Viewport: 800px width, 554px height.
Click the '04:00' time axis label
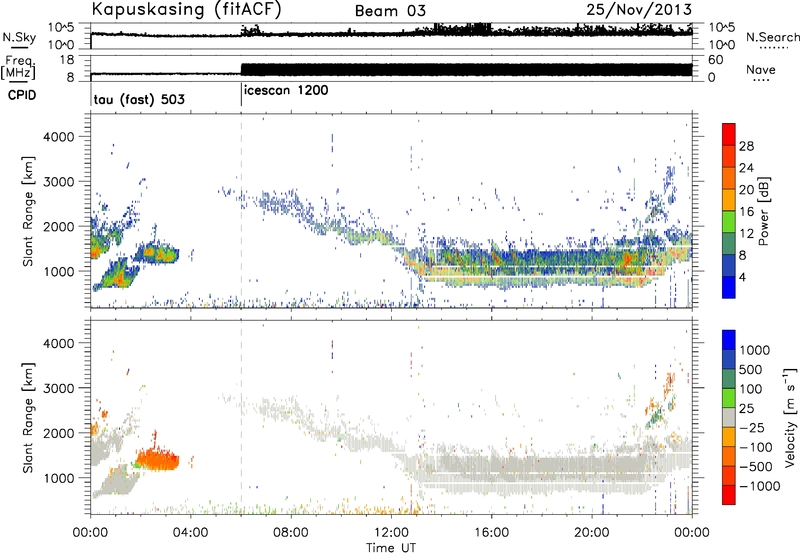(190, 533)
